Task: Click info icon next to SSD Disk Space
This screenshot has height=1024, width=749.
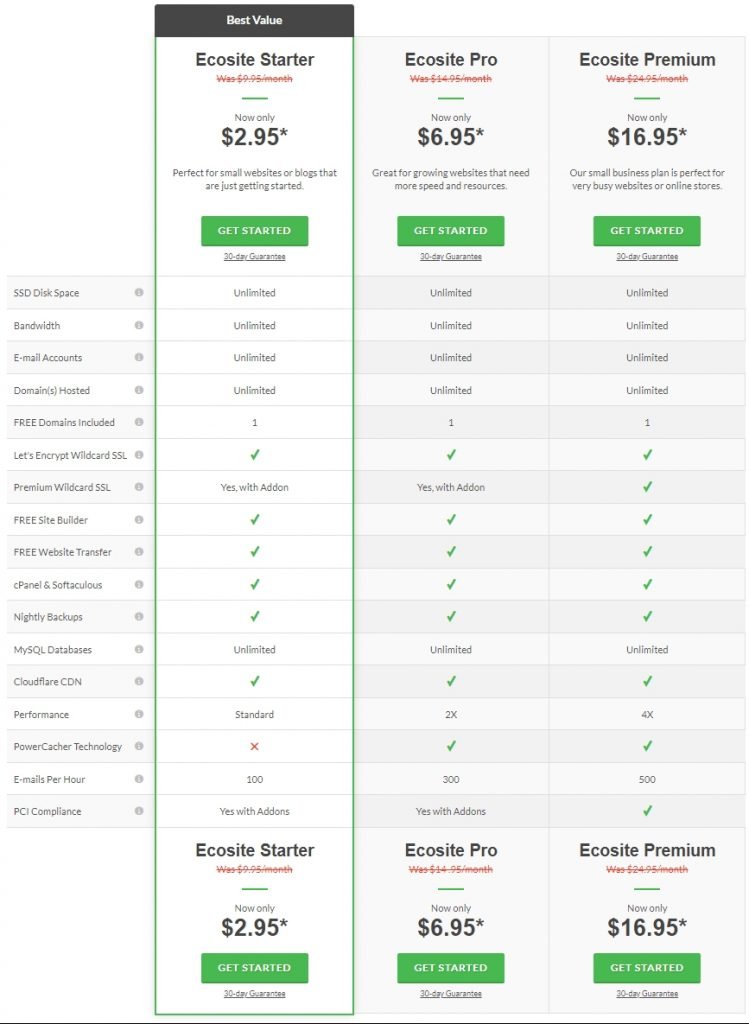Action: click(x=139, y=293)
